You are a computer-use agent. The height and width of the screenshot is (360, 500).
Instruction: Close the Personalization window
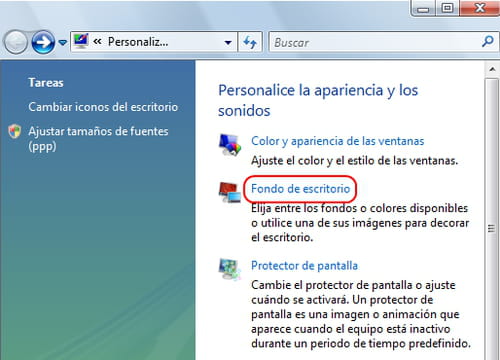point(479,8)
